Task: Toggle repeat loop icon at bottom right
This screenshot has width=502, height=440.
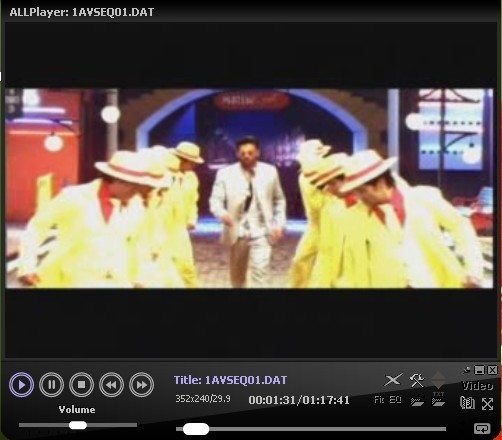Action: click(x=482, y=428)
